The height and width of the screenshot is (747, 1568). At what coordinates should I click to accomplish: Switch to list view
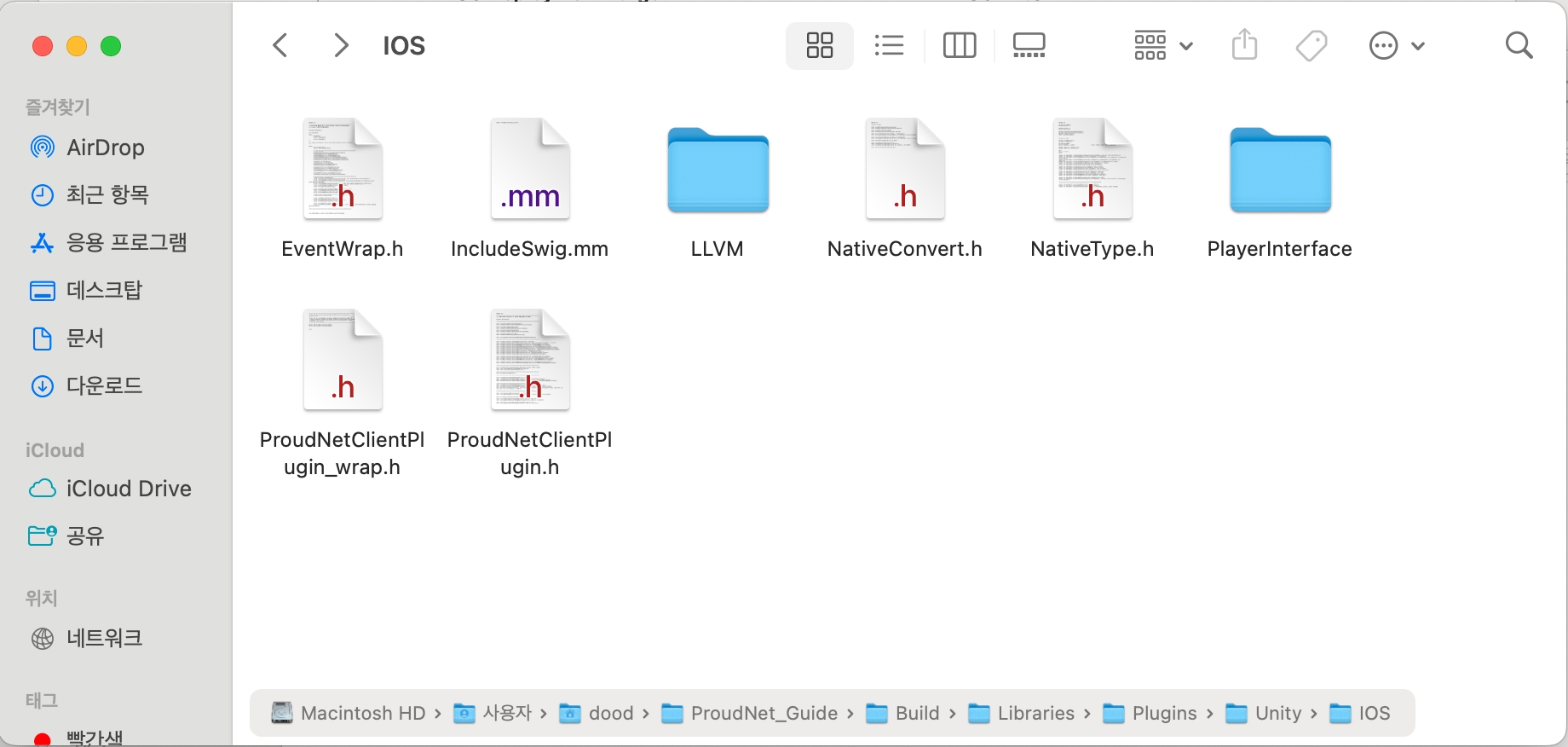(889, 45)
